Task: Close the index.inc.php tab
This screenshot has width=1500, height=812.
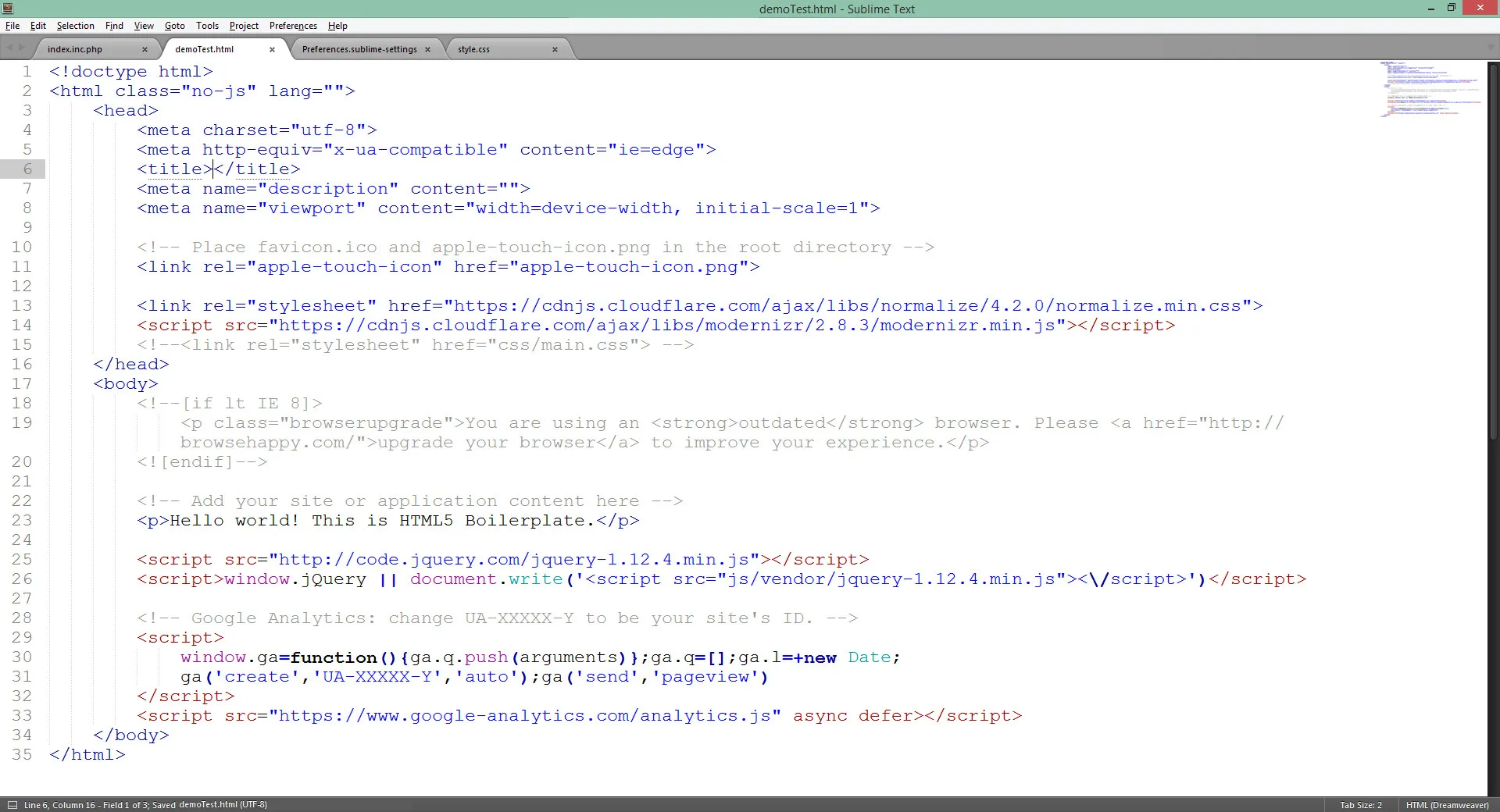Action: tap(145, 49)
